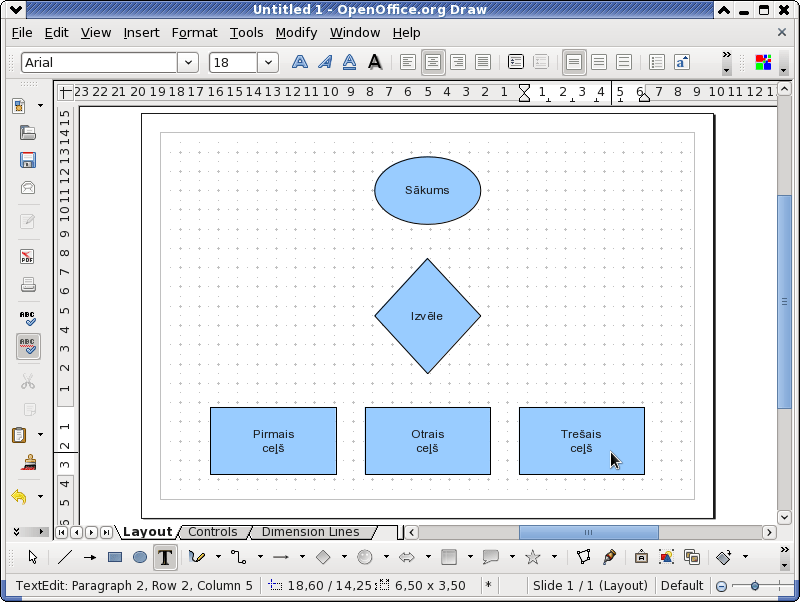The image size is (800, 602).
Task: Toggle Italic text formatting
Action: tap(324, 63)
